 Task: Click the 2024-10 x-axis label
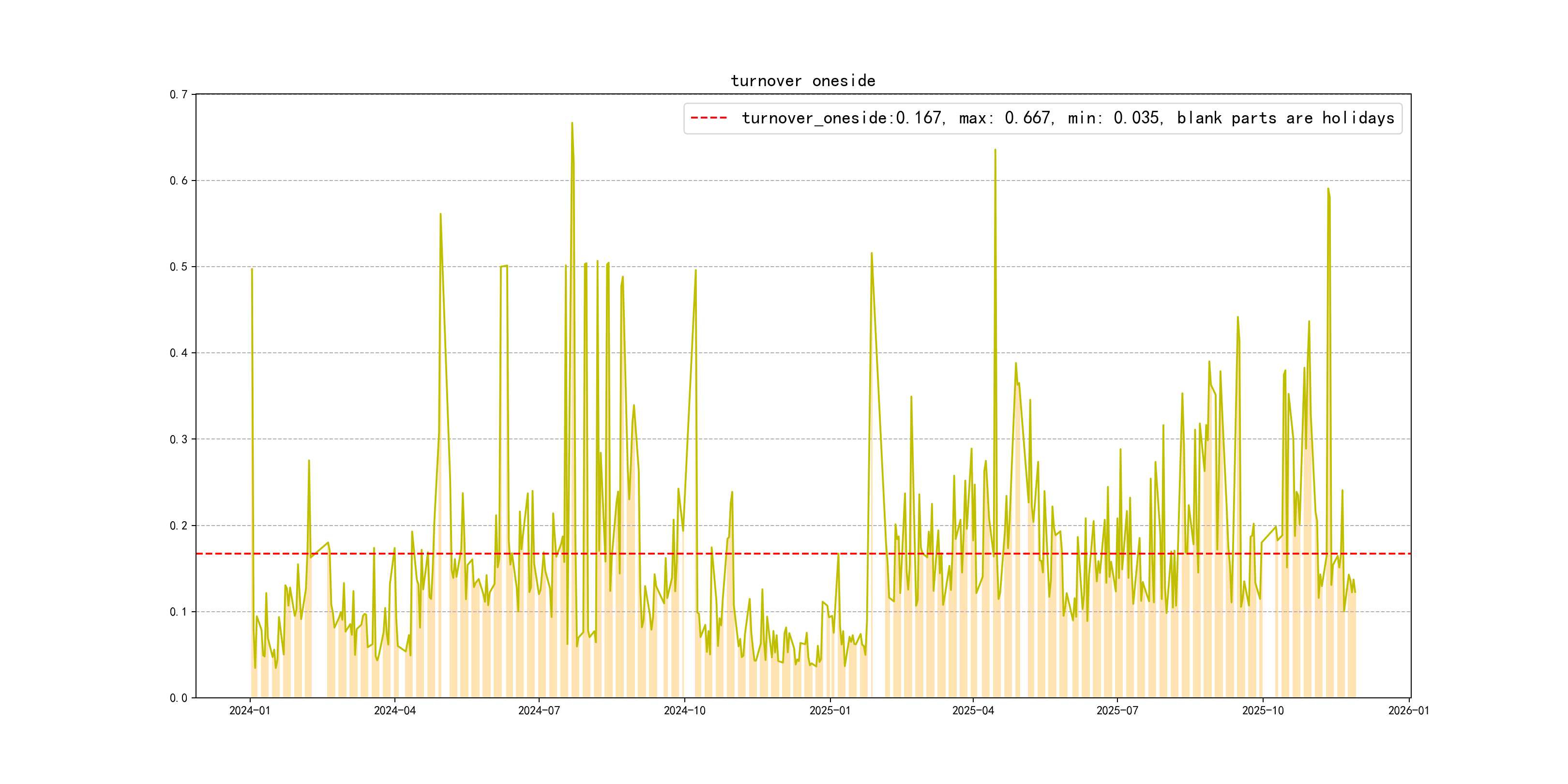[684, 711]
